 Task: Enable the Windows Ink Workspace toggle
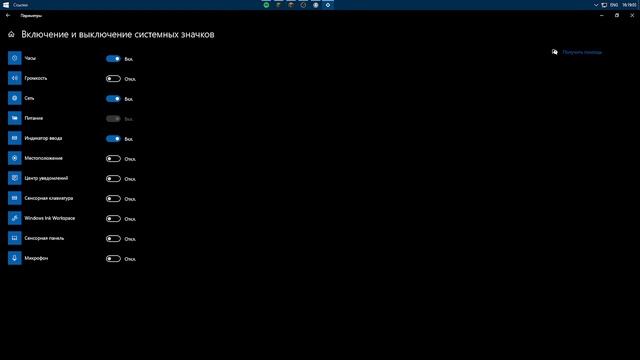pos(113,219)
